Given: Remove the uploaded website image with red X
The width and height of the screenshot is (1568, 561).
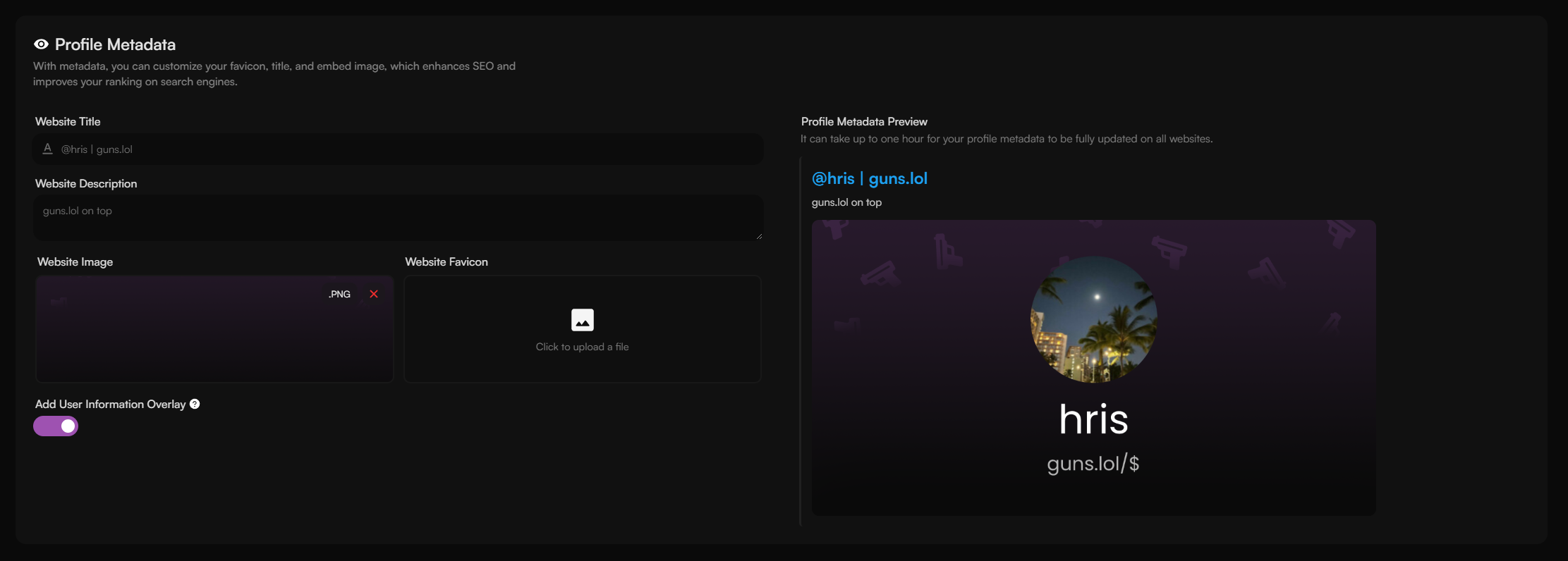Looking at the screenshot, I should [374, 294].
